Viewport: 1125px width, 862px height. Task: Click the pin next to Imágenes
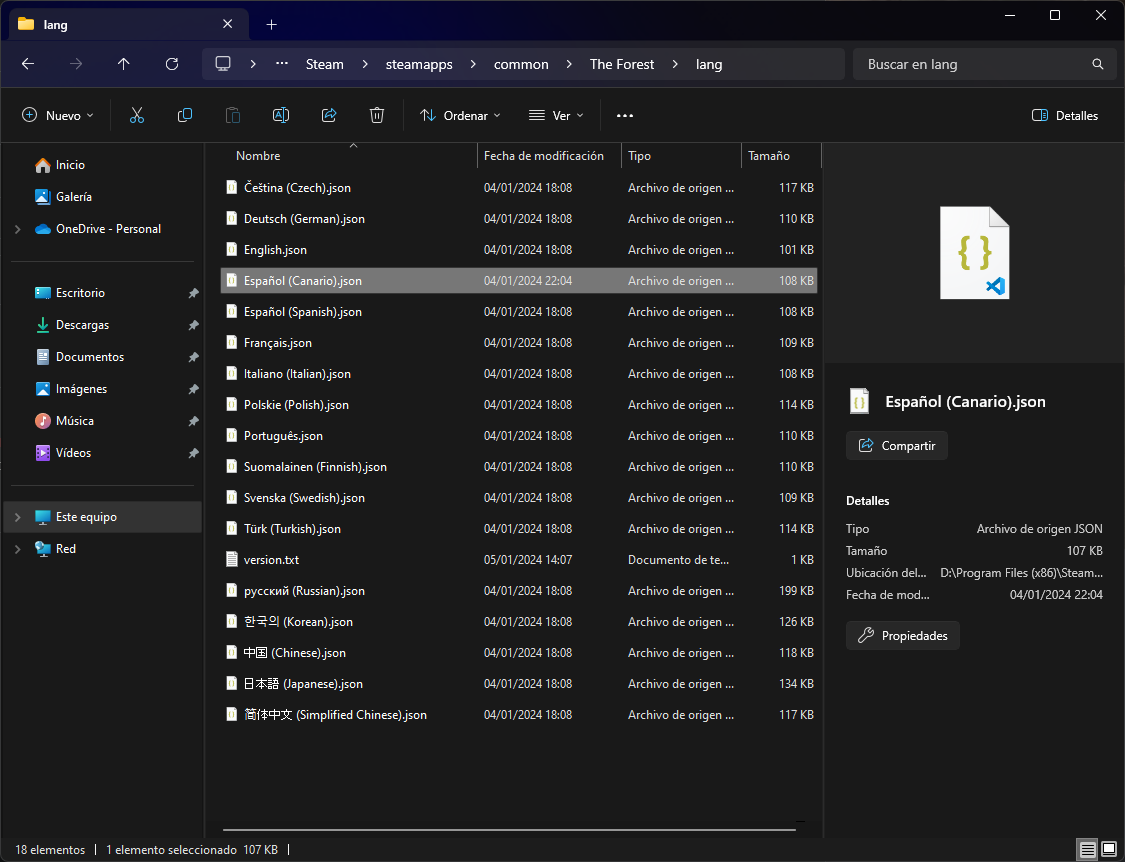(x=193, y=389)
